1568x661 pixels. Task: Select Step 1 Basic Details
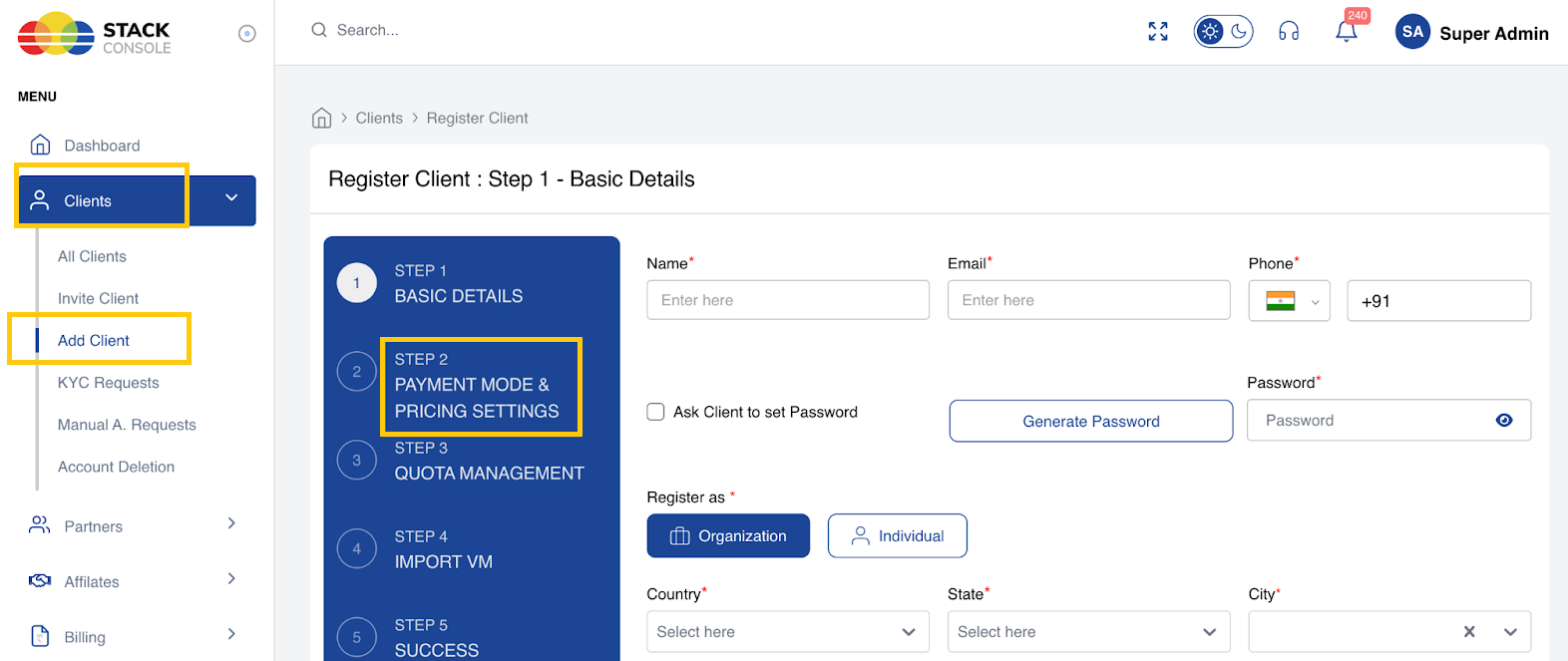tap(458, 284)
